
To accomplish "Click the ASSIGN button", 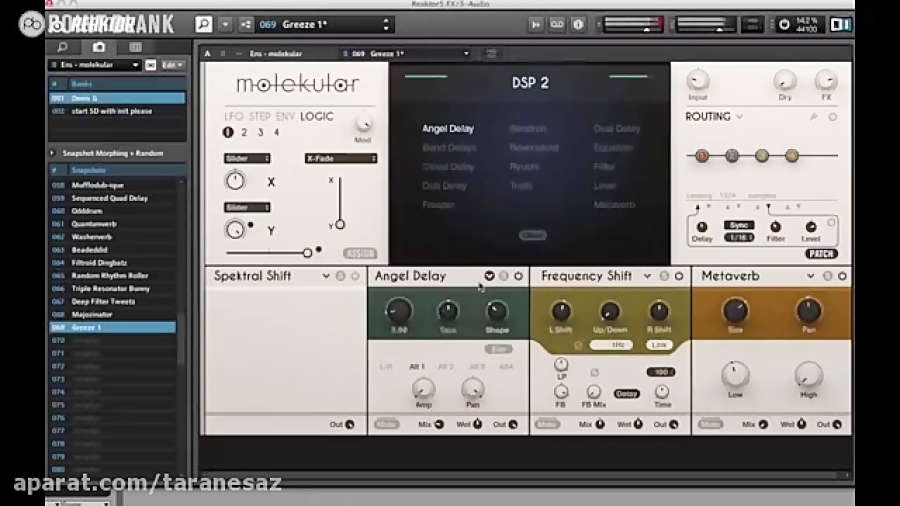I will (360, 253).
